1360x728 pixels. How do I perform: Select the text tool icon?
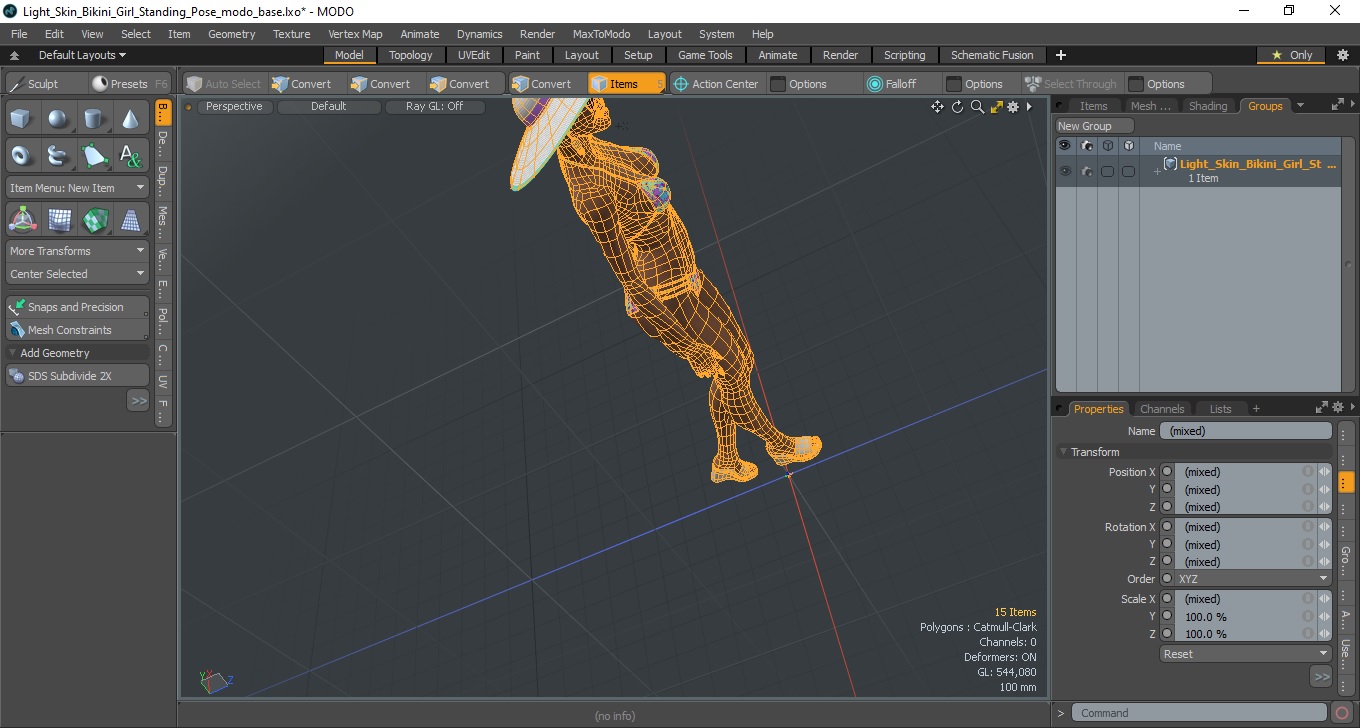[130, 155]
